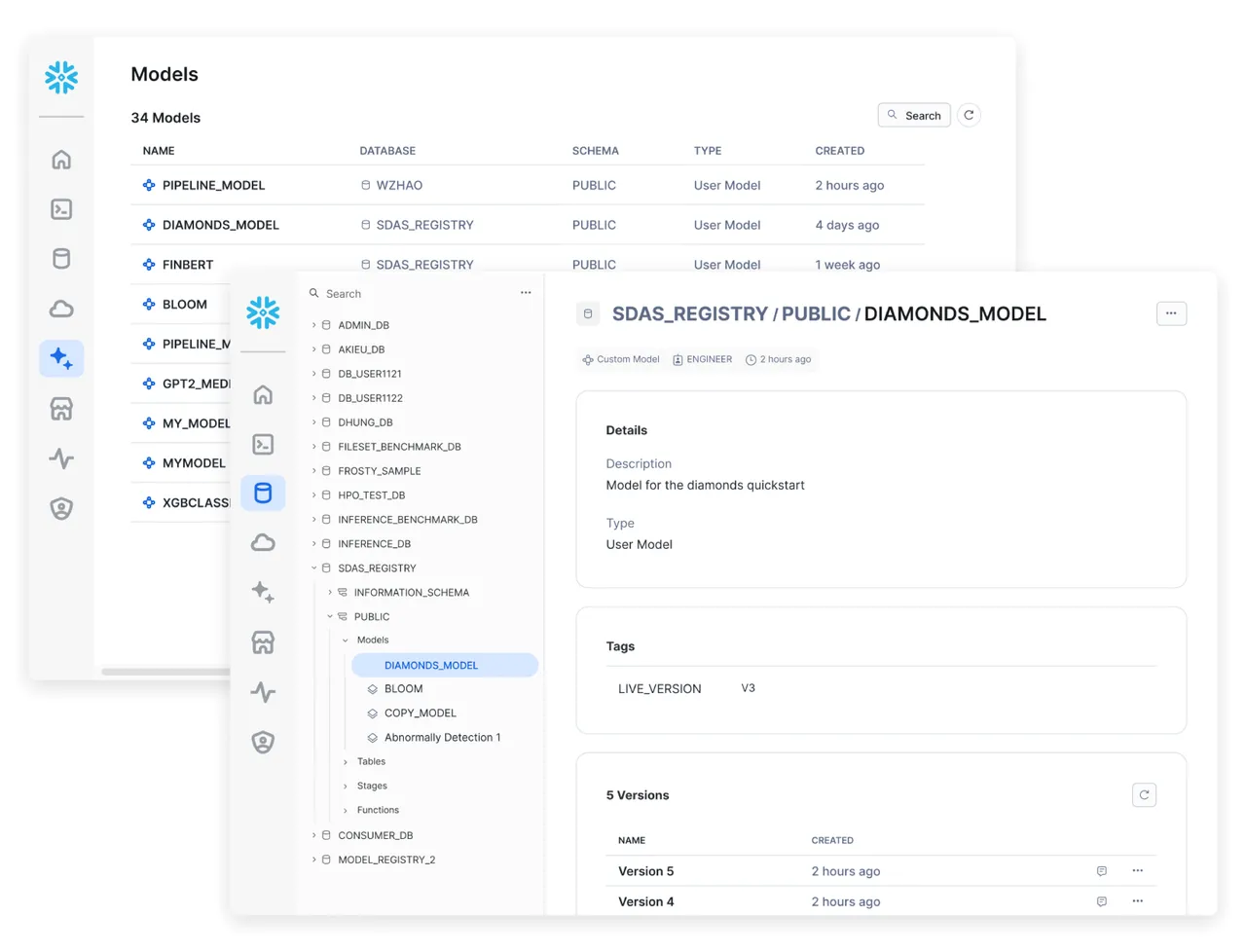Open AI sparkle icon in front window sidebar
Screen dimensions: 1246x952
click(263, 592)
